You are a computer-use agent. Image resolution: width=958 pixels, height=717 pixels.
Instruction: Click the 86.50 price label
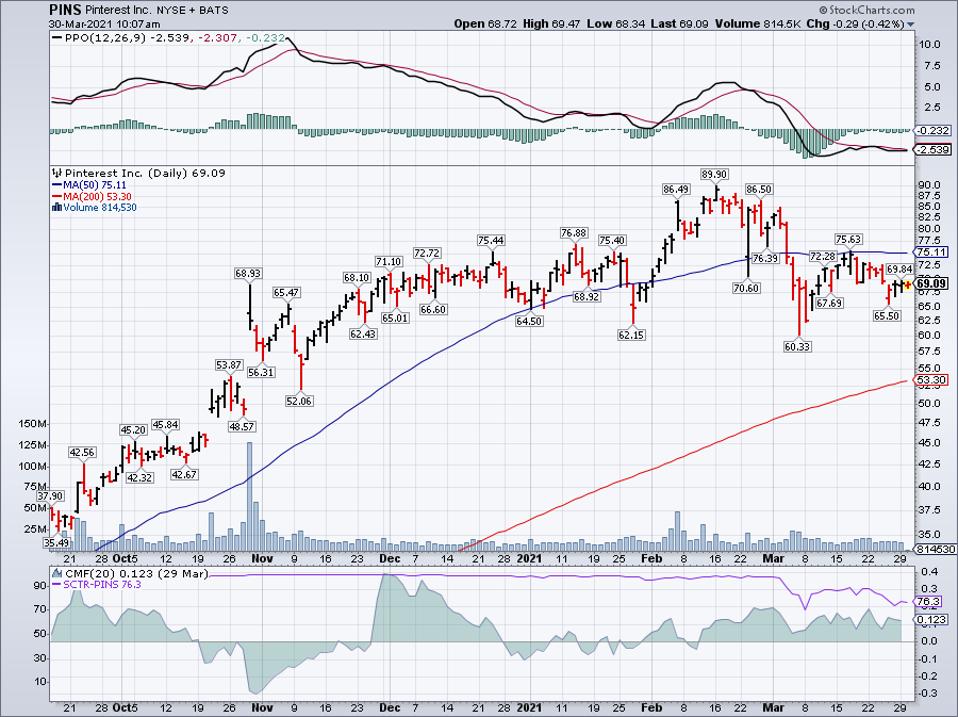(759, 190)
